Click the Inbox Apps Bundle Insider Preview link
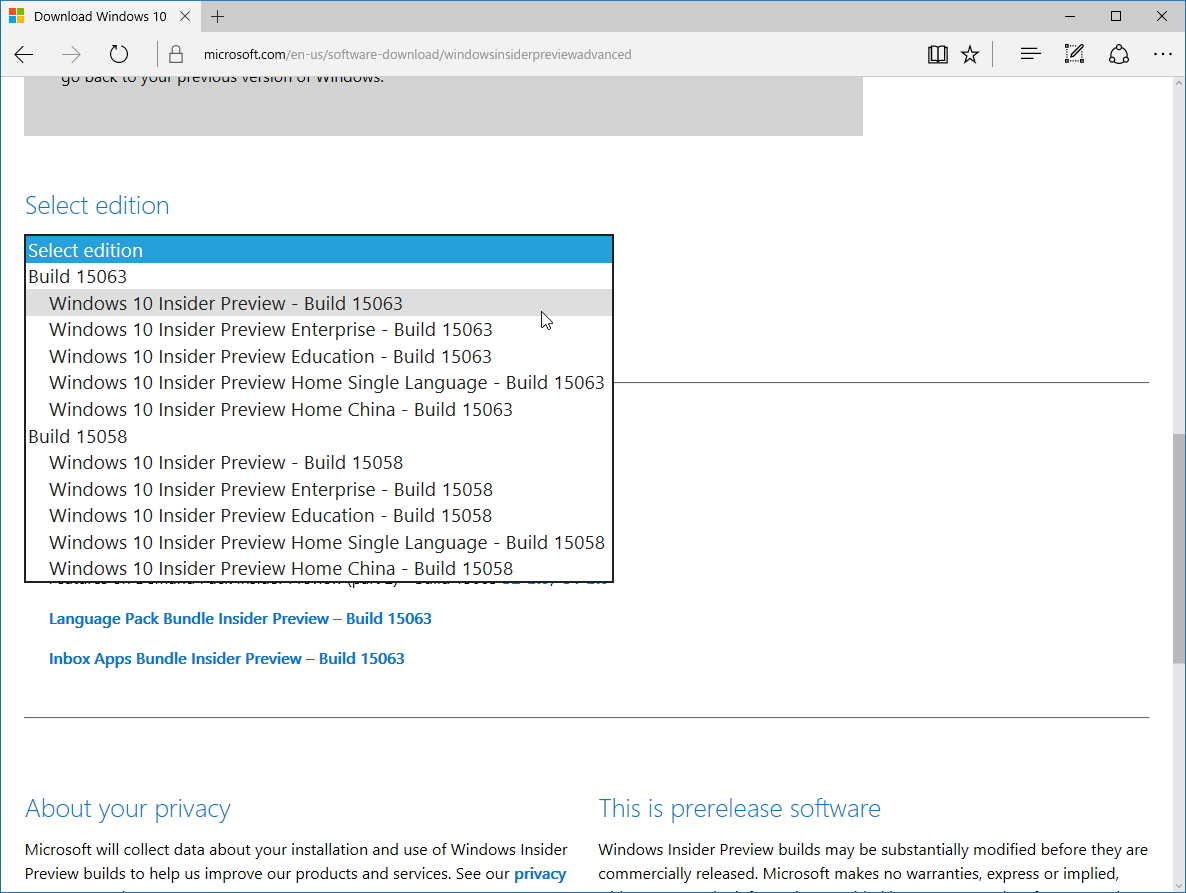This screenshot has width=1186, height=893. 227,658
